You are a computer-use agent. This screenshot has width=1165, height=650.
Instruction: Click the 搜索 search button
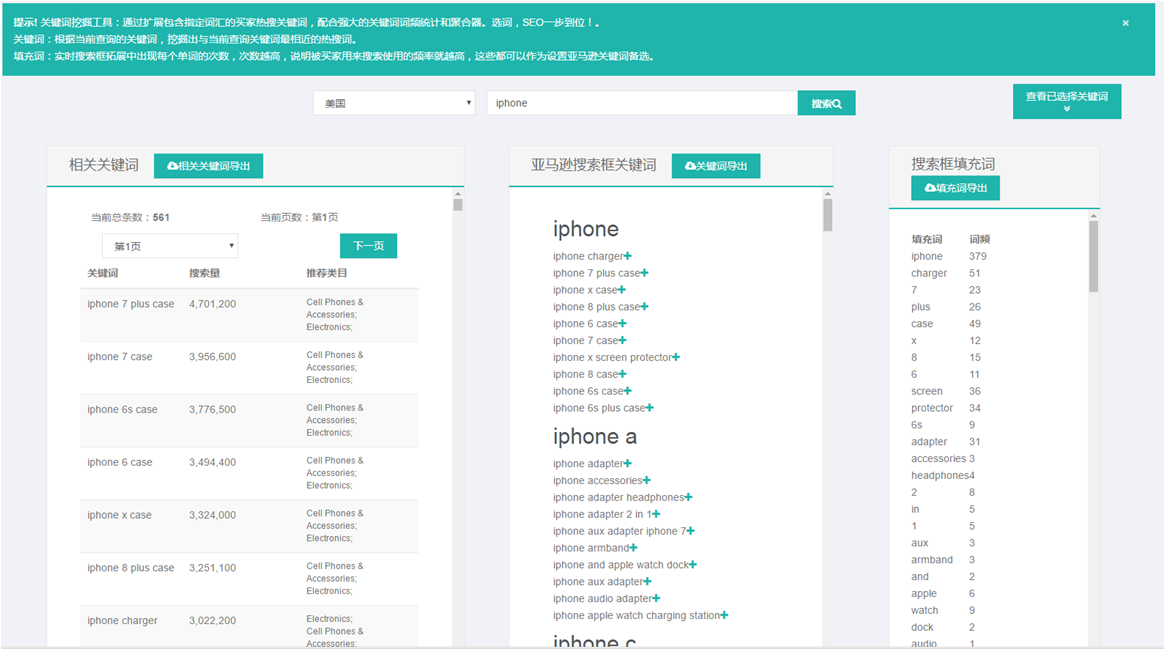pyautogui.click(x=826, y=103)
